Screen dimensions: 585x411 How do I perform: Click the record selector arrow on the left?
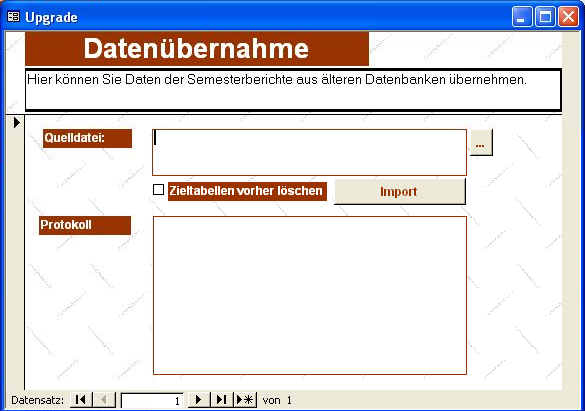tap(16, 122)
